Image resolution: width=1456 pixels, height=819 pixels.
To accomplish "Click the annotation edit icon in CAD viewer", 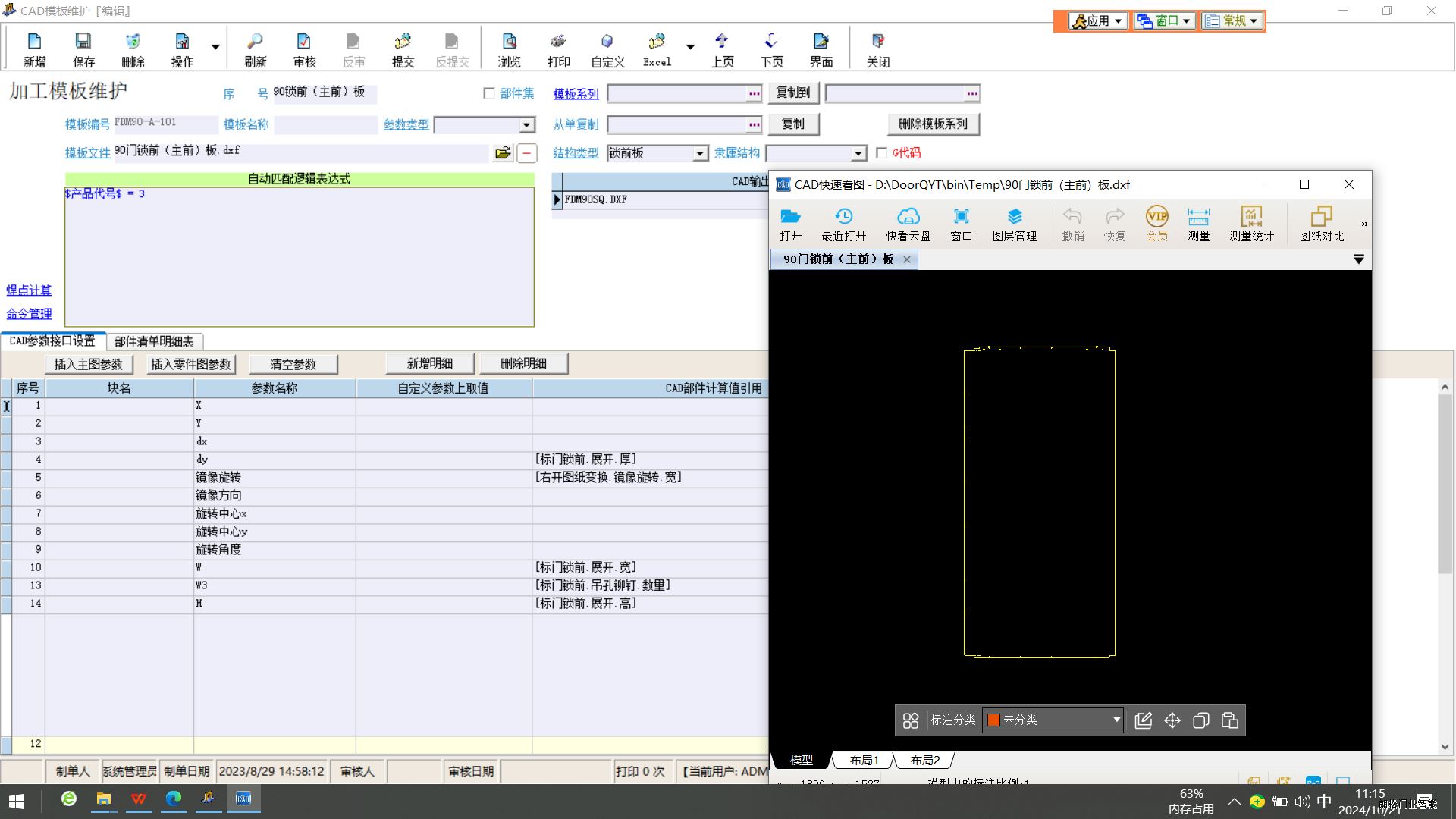I will (x=1143, y=720).
